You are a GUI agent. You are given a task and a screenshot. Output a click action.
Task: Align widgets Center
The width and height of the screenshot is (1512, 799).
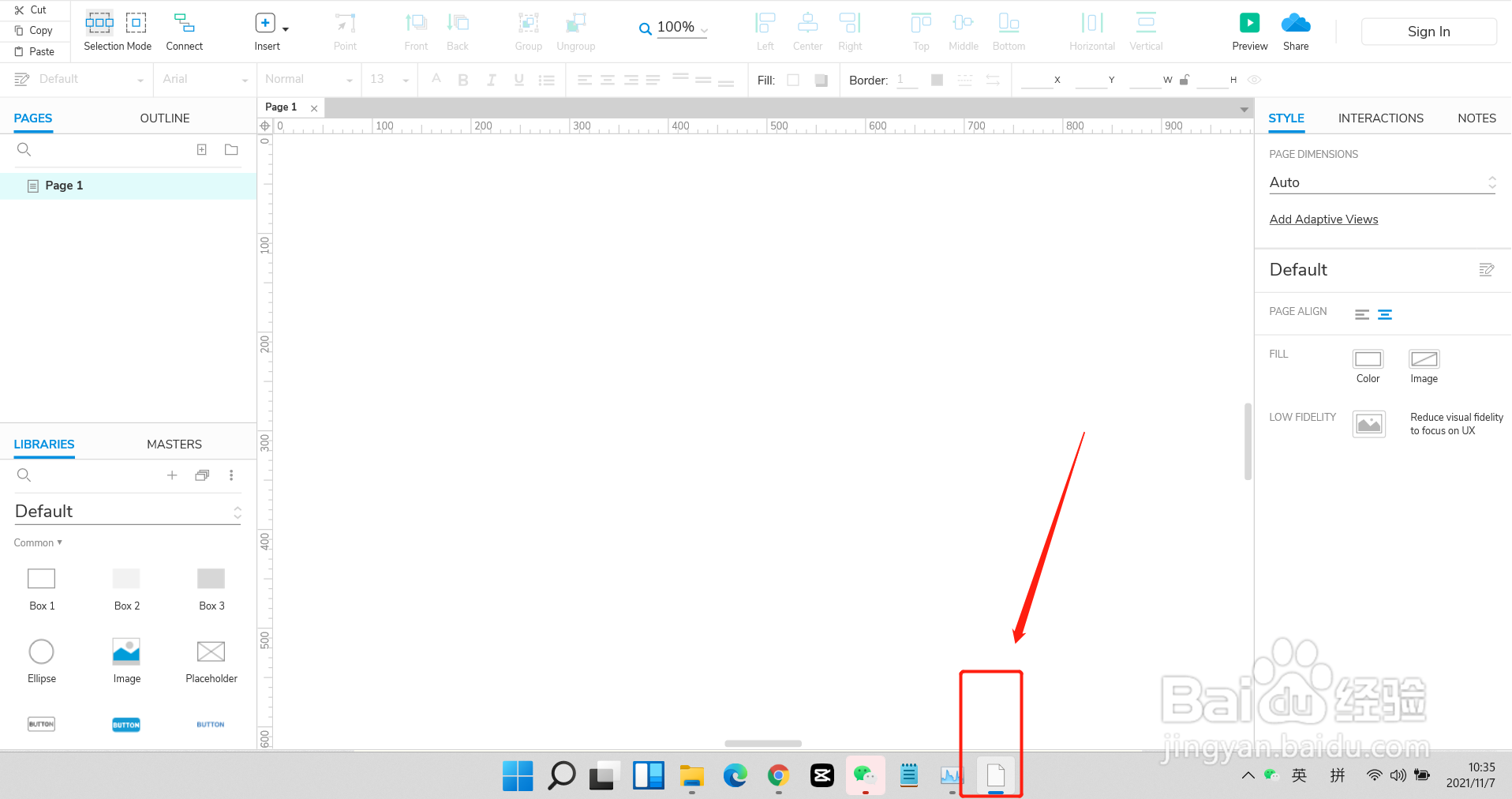click(807, 32)
